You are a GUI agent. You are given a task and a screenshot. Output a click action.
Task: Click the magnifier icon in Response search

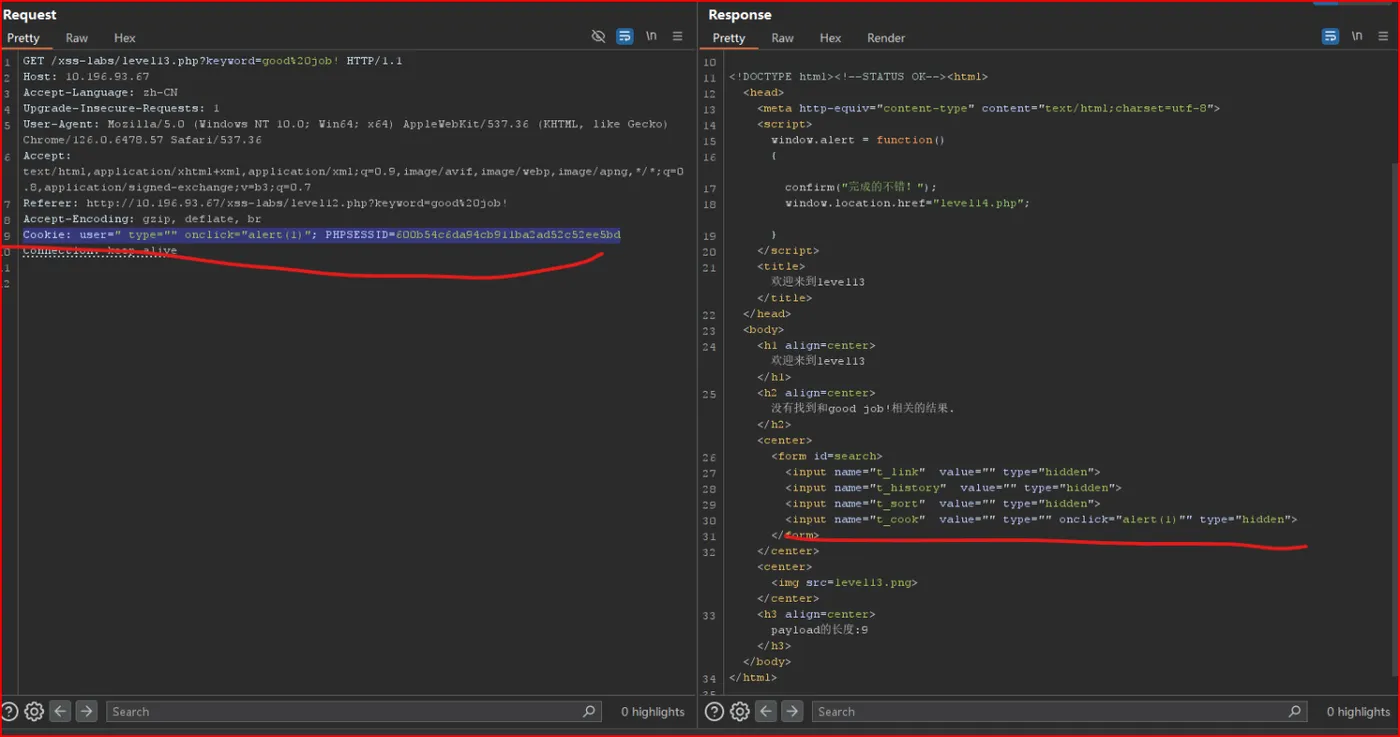1295,711
